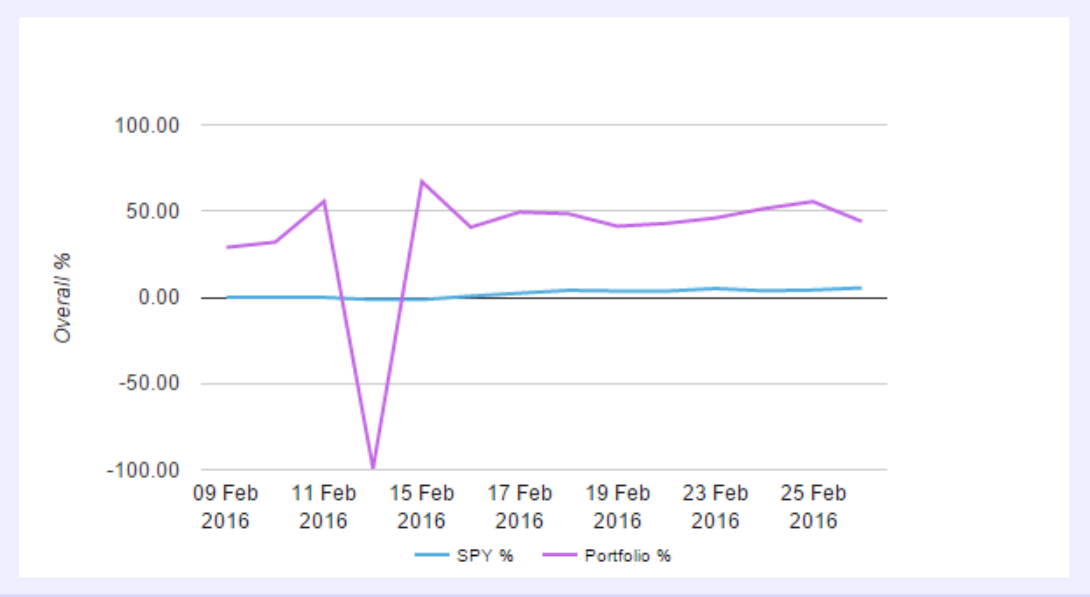Click the 17 Feb 2016 x-axis label
Image resolution: width=1090 pixels, height=597 pixels.
click(519, 507)
